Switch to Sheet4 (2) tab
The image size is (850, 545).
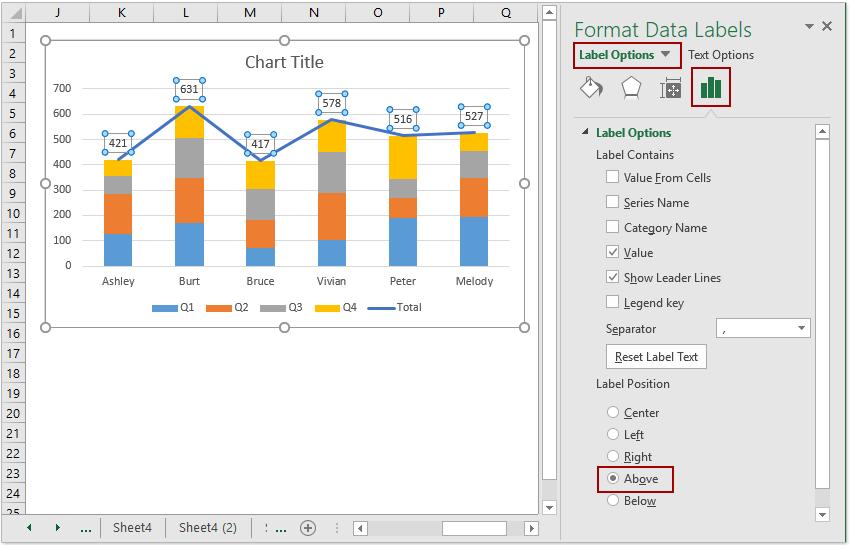pyautogui.click(x=208, y=528)
